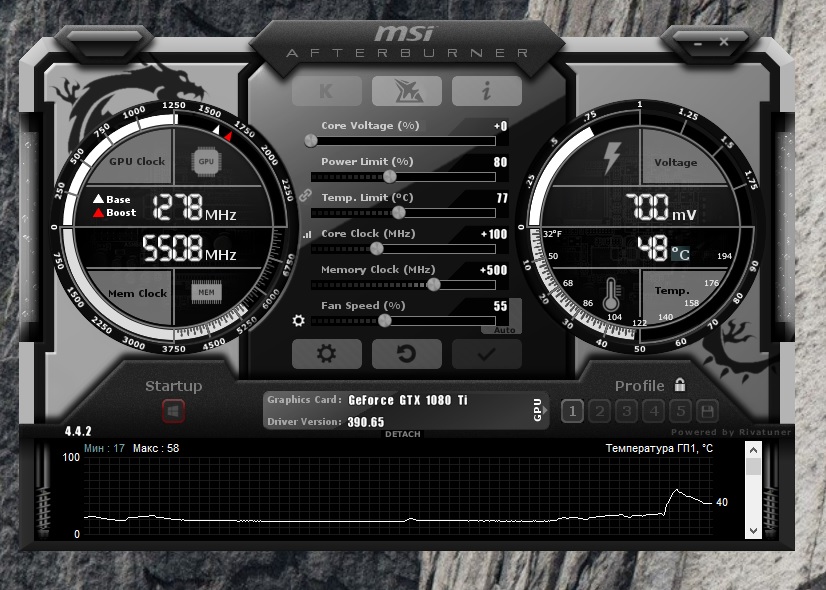Screen dimensions: 826x590
Task: Click the 5508 MHz memory clock readout
Action: (x=189, y=248)
